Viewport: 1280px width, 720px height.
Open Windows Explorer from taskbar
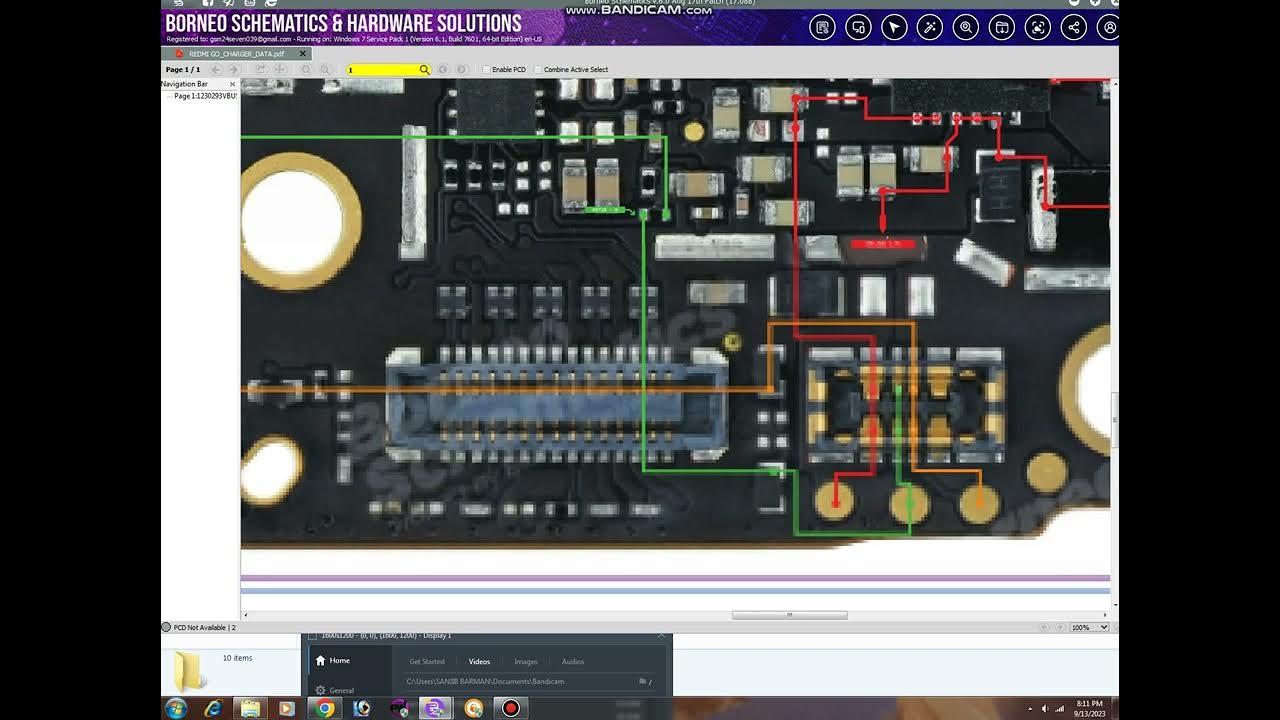tap(249, 708)
